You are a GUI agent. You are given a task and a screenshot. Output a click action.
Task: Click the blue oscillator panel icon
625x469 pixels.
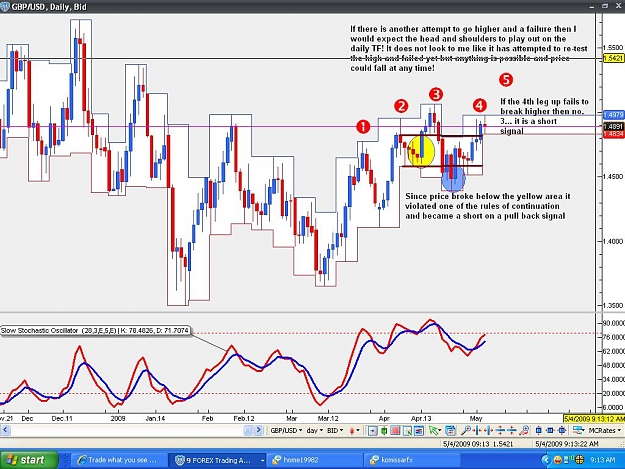pos(419,431)
